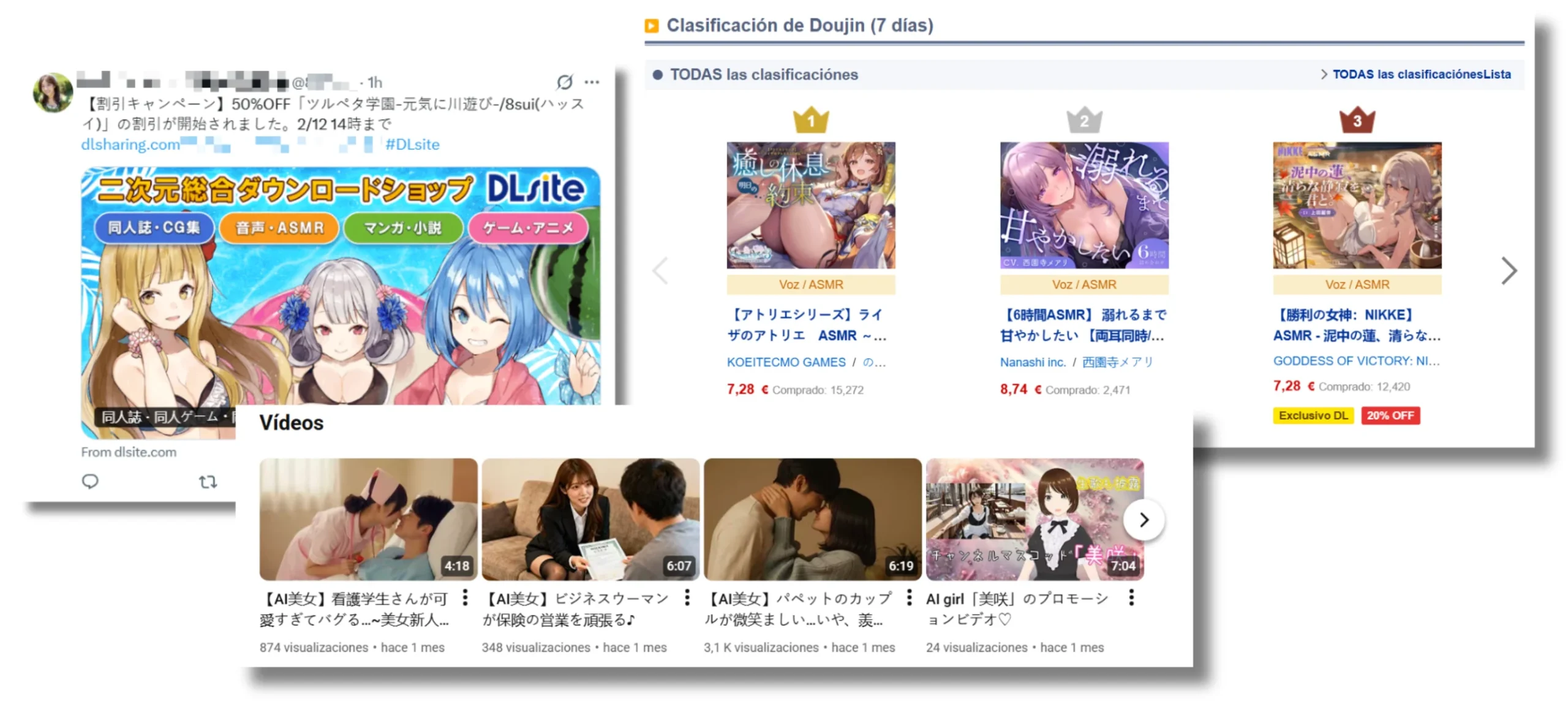Go to next Doujin ranking items arrow
The height and width of the screenshot is (701, 1568).
pyautogui.click(x=1509, y=270)
